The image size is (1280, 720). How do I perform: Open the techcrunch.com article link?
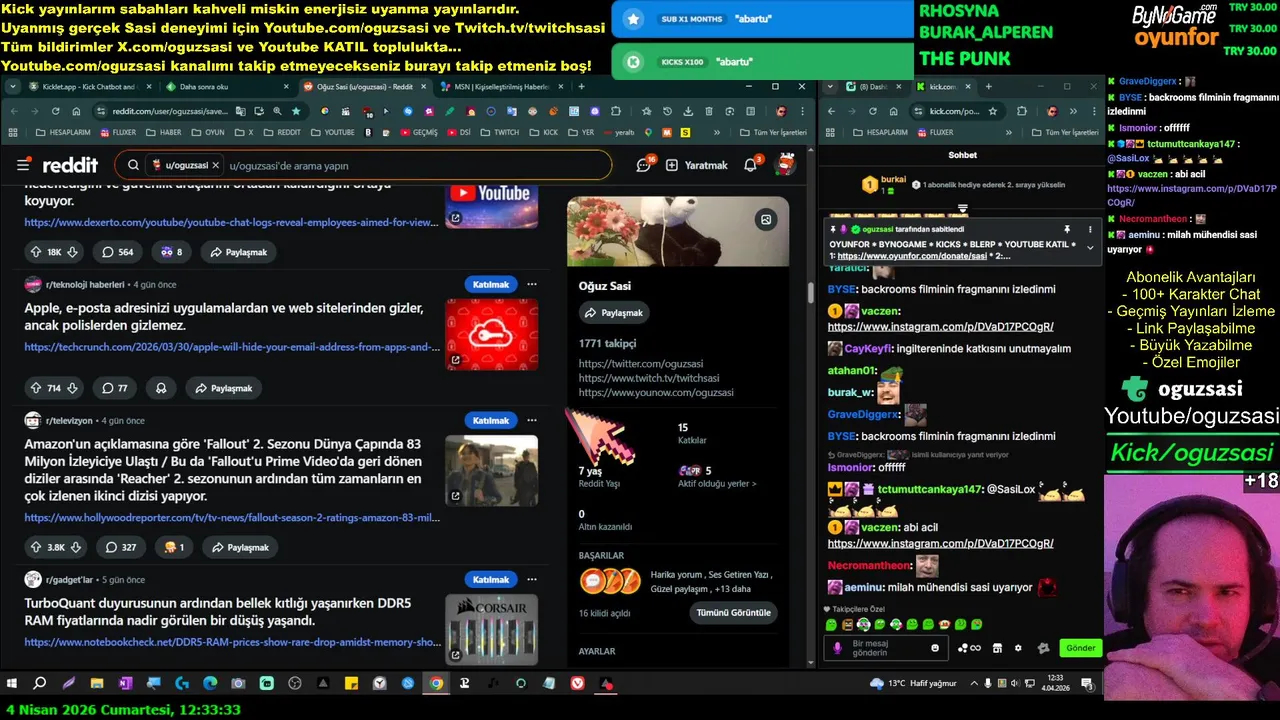coord(232,347)
